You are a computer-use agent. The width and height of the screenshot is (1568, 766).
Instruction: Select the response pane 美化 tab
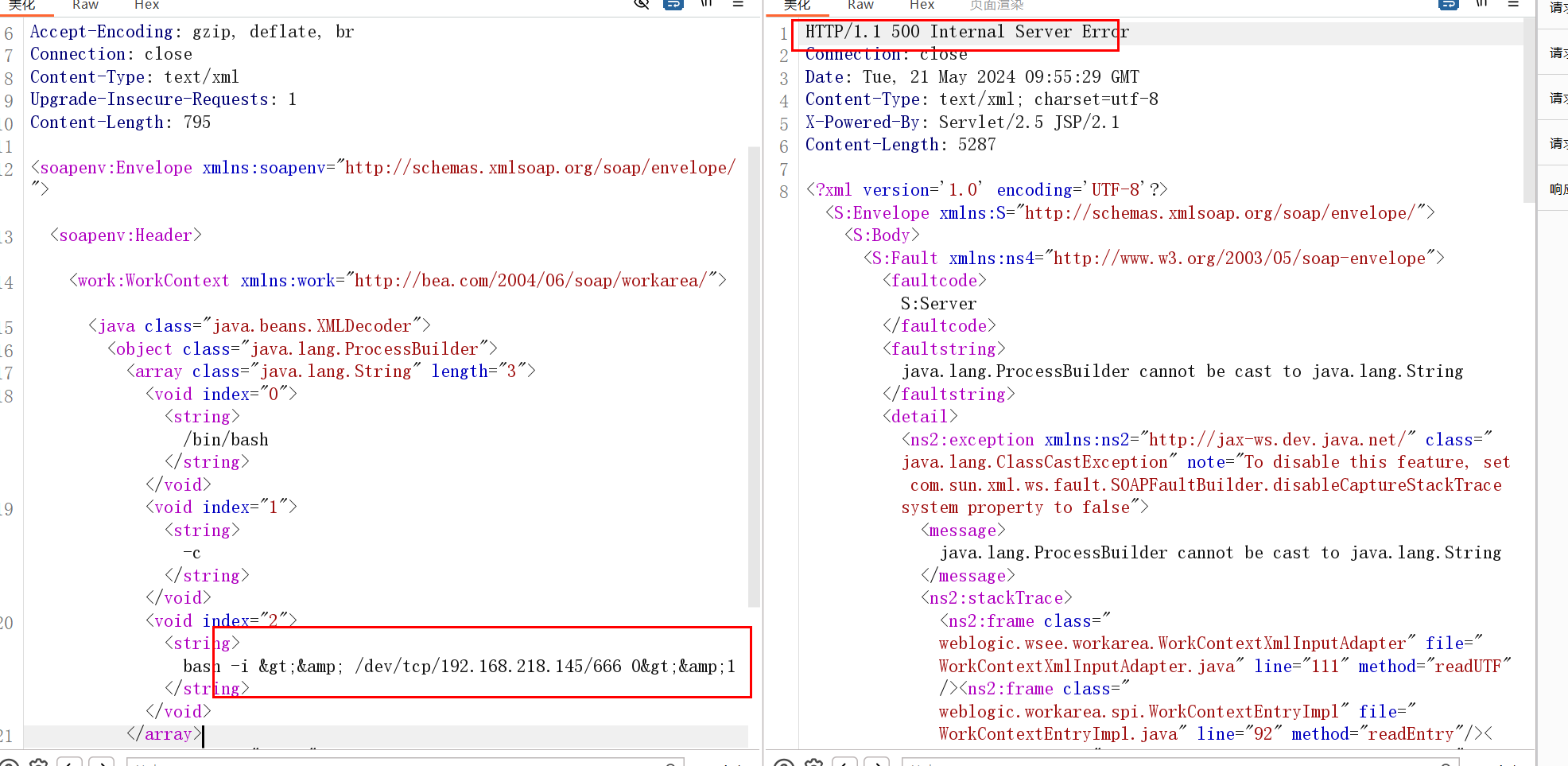[x=797, y=5]
